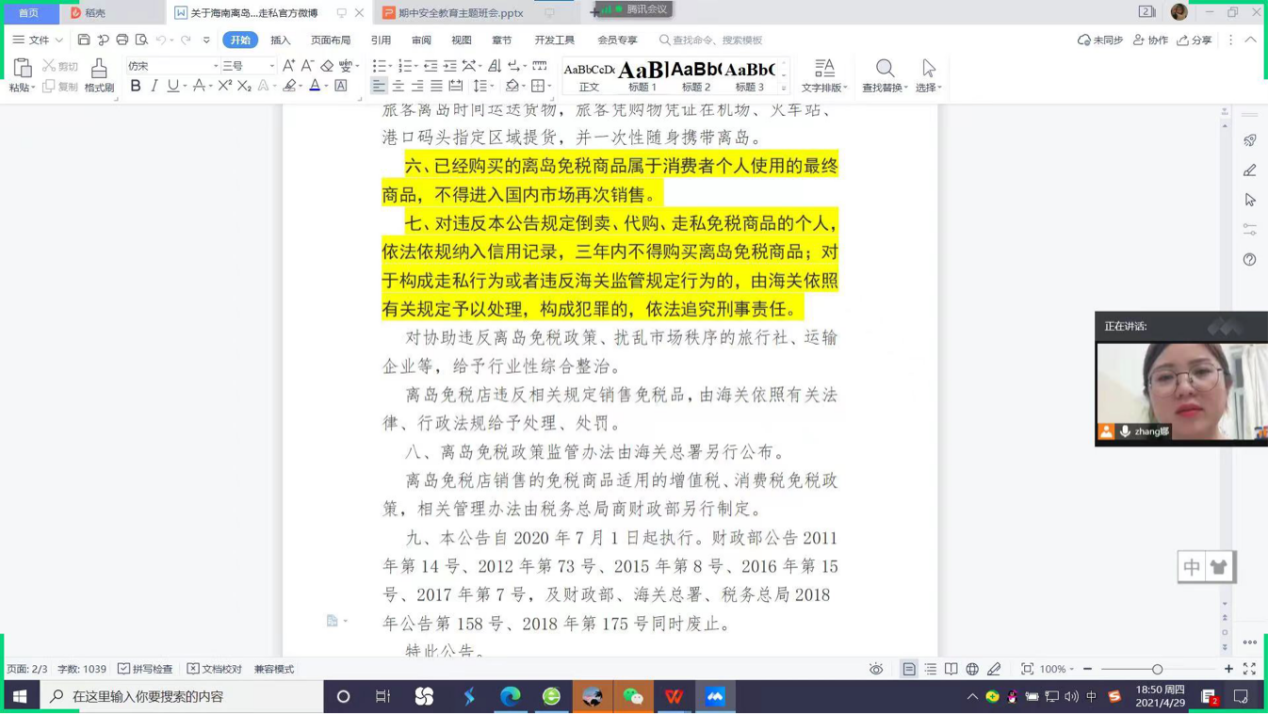Click the save document icon
The image size is (1268, 714).
pyautogui.click(x=84, y=40)
